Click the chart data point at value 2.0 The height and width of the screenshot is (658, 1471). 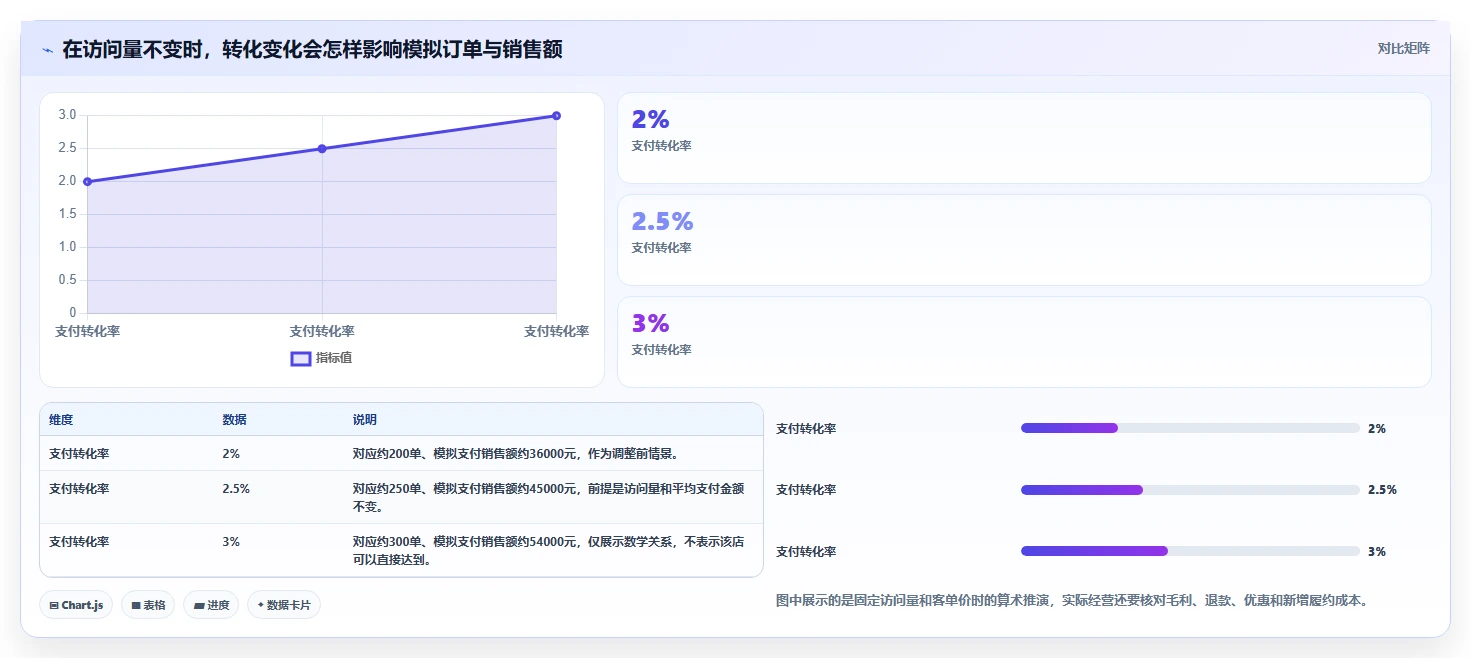[x=88, y=181]
